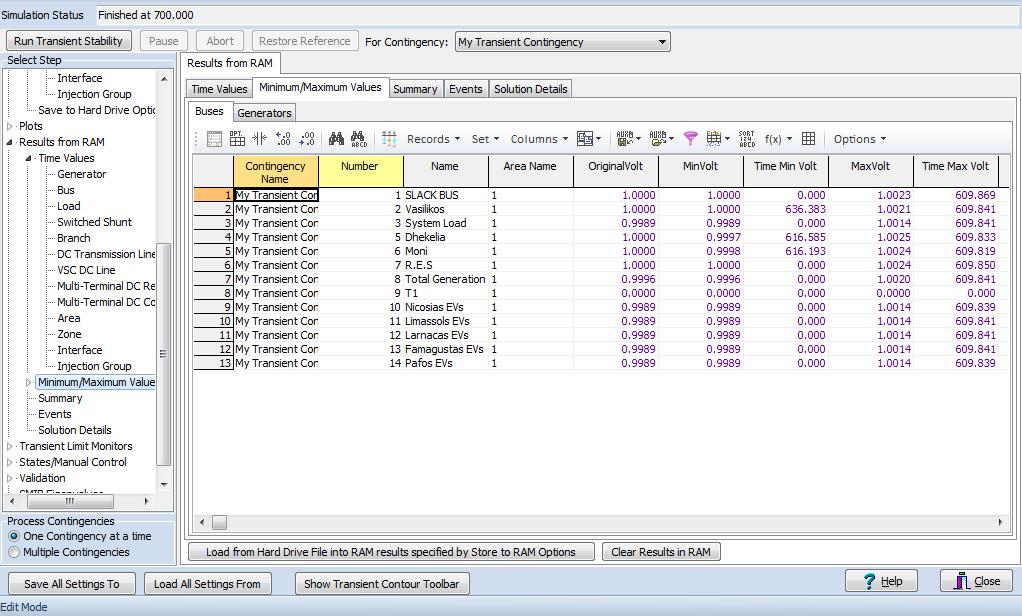Open the copy/paste geographic dropdown icon

click(589, 139)
